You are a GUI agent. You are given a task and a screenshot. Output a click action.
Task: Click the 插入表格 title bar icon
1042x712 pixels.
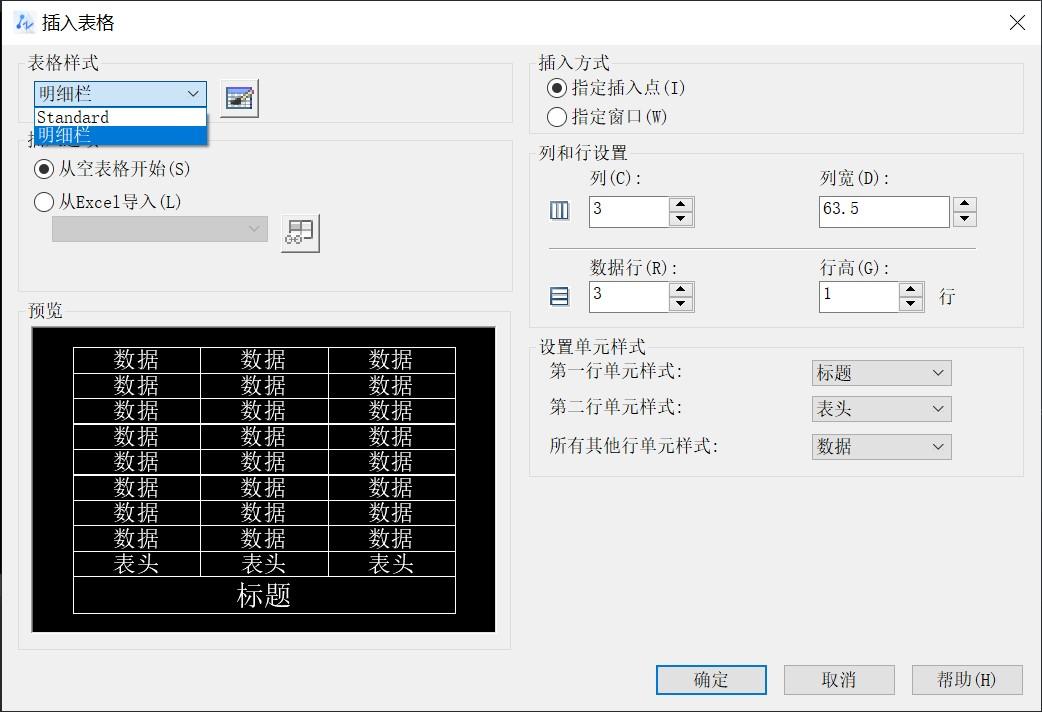tap(24, 22)
